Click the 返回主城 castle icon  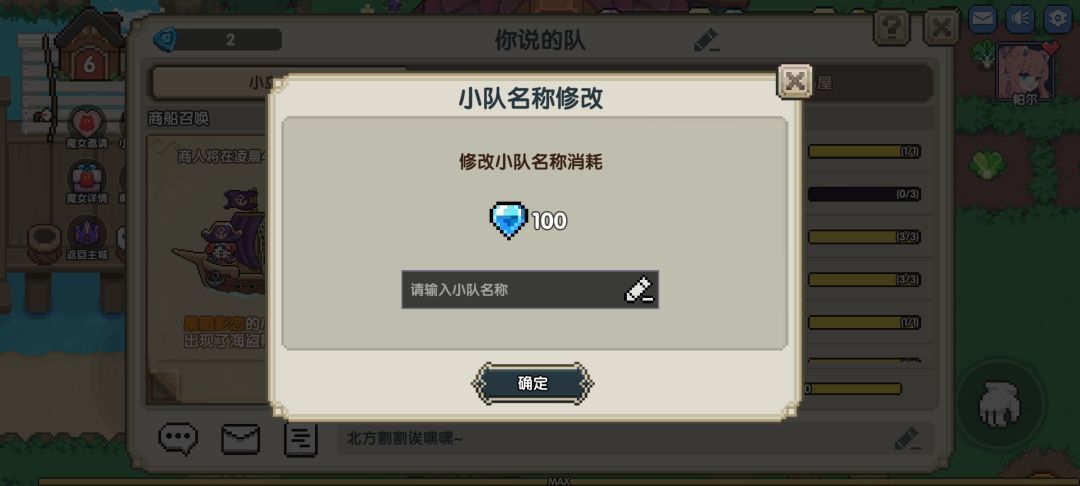pos(87,238)
